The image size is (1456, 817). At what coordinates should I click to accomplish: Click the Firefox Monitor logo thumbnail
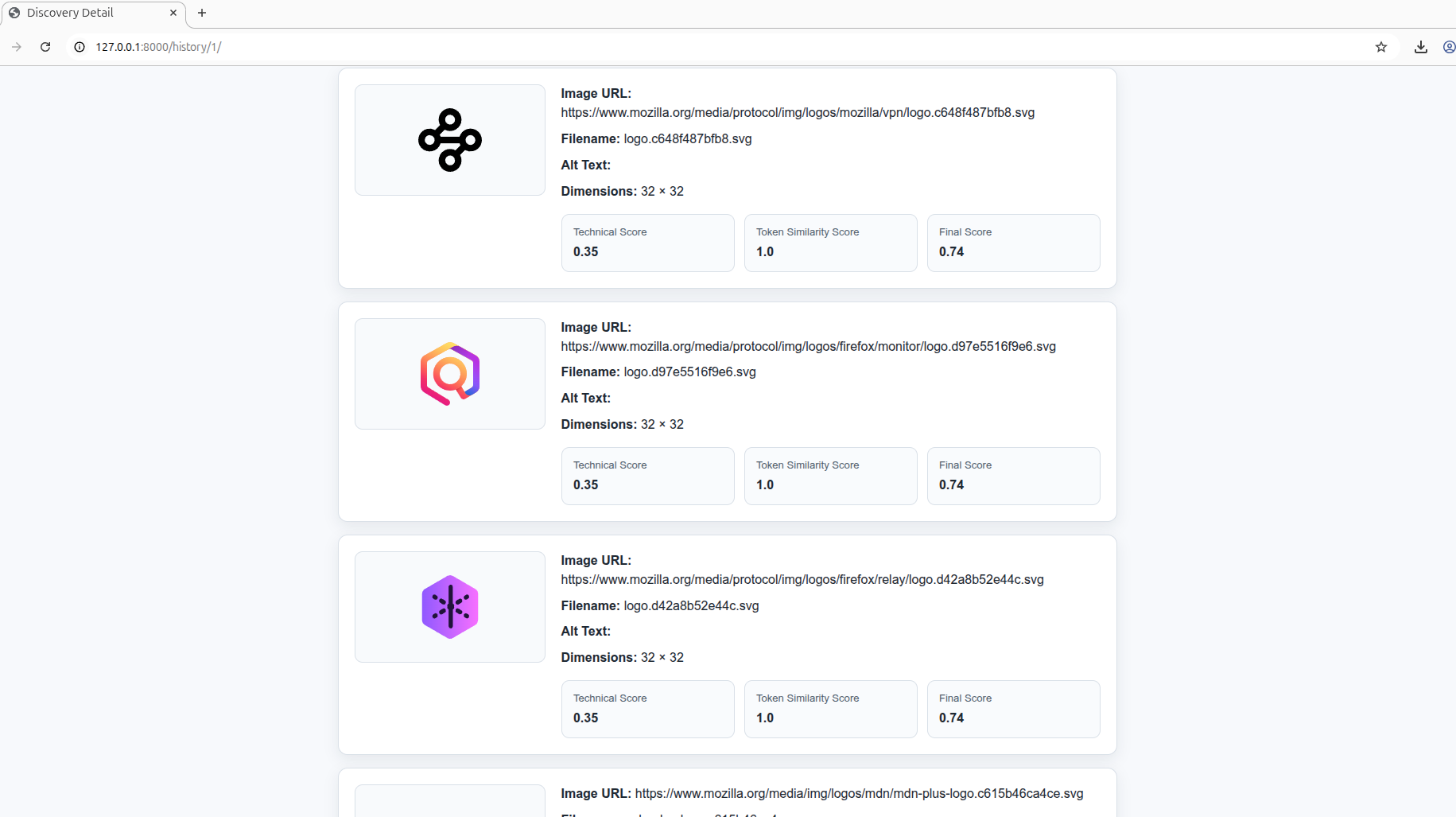pyautogui.click(x=449, y=374)
